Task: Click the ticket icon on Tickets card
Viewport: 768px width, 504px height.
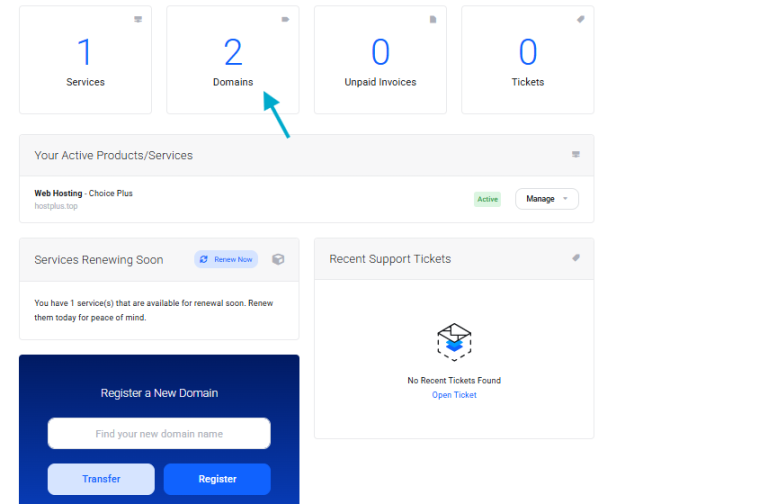Action: pos(580,20)
